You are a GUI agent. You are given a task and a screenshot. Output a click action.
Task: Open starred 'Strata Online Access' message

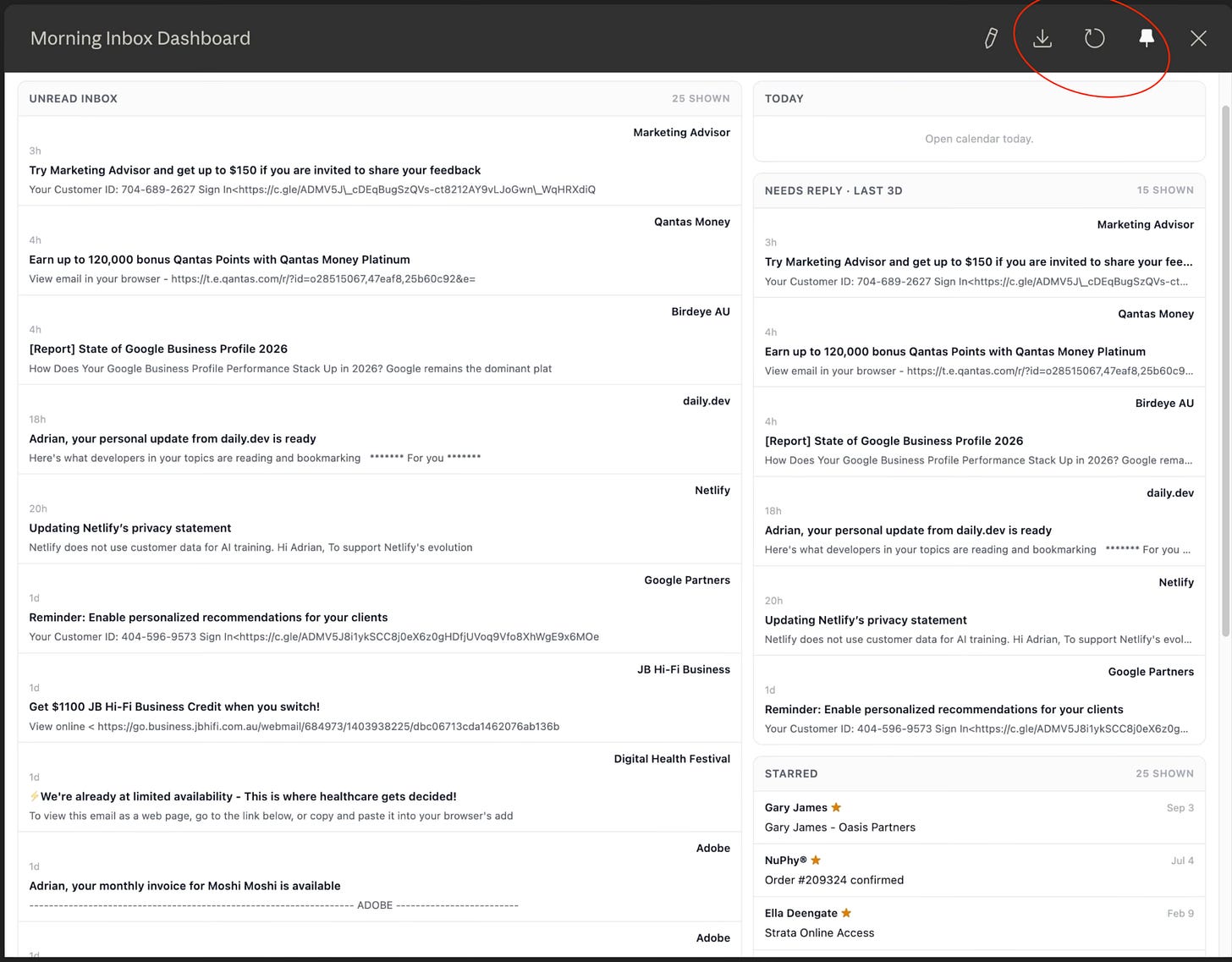pos(820,933)
